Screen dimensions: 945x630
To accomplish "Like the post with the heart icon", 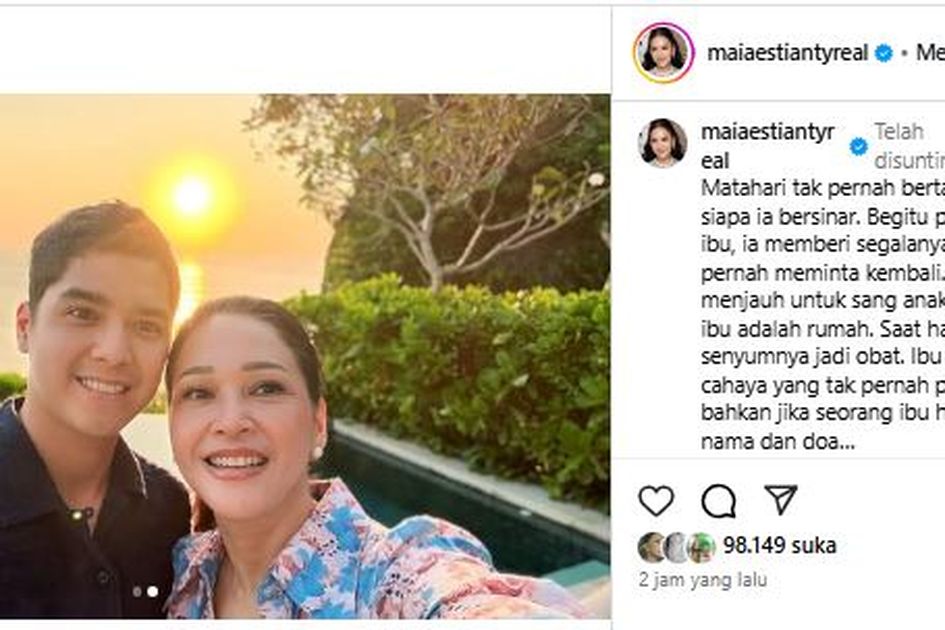I will coord(656,500).
